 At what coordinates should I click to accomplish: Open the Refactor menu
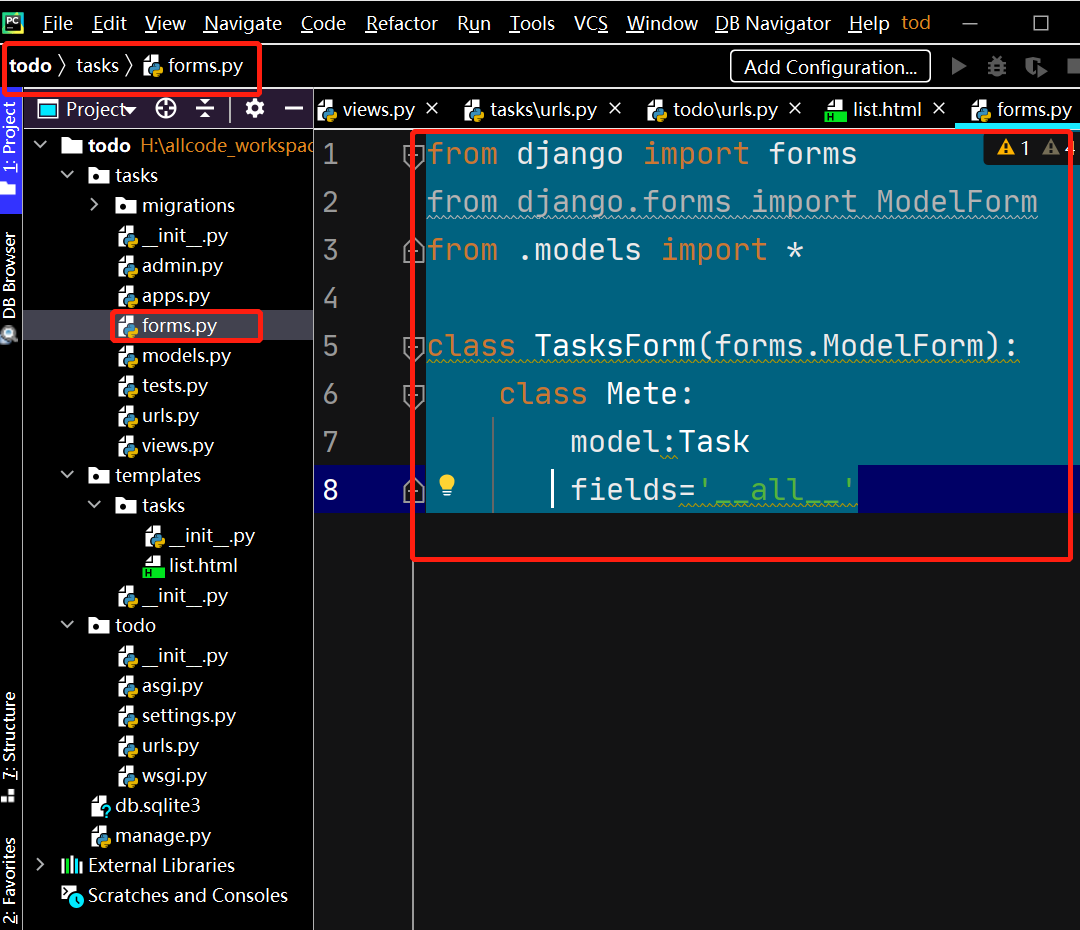click(x=402, y=23)
